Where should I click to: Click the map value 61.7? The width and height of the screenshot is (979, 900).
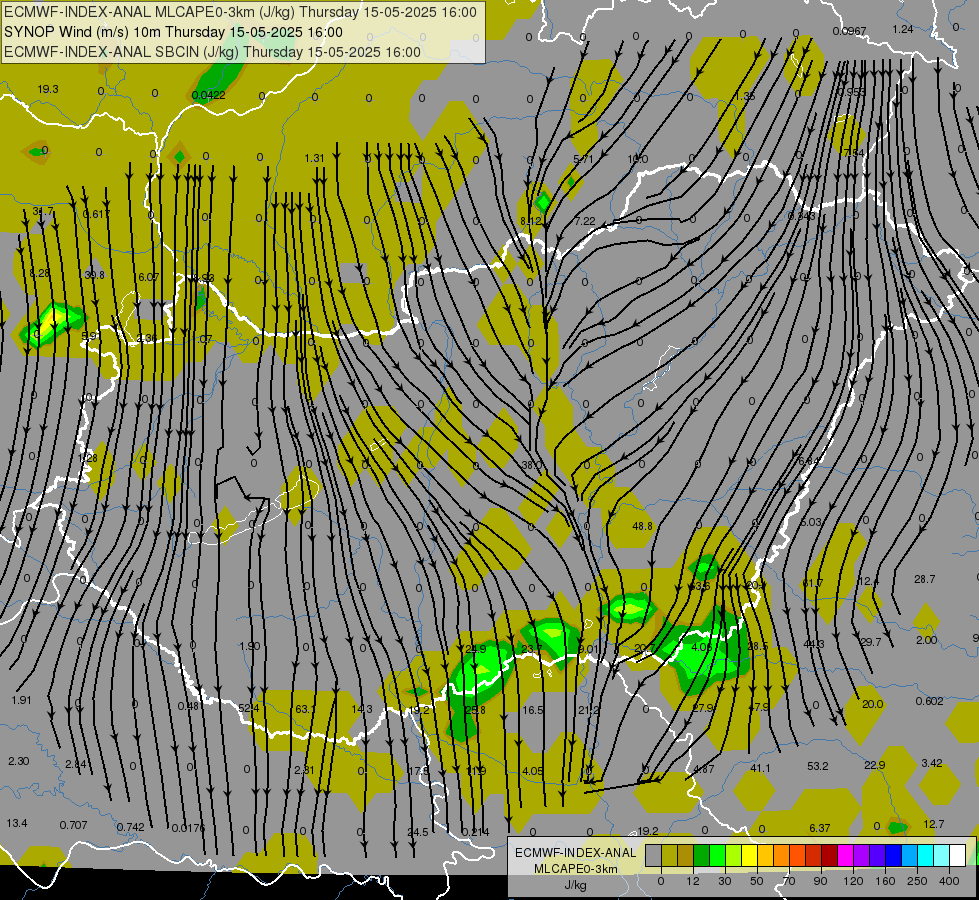pyautogui.click(x=813, y=583)
